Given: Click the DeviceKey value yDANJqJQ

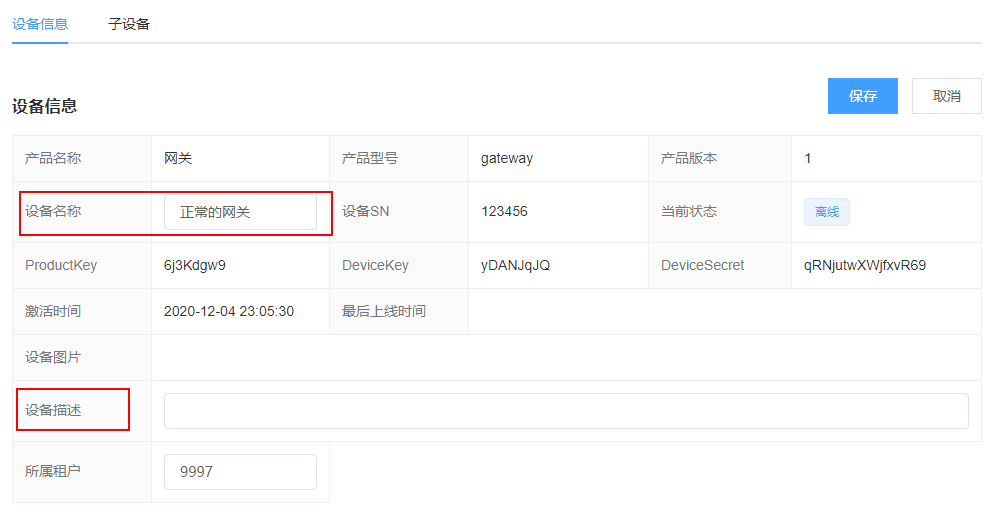Looking at the screenshot, I should click(515, 265).
